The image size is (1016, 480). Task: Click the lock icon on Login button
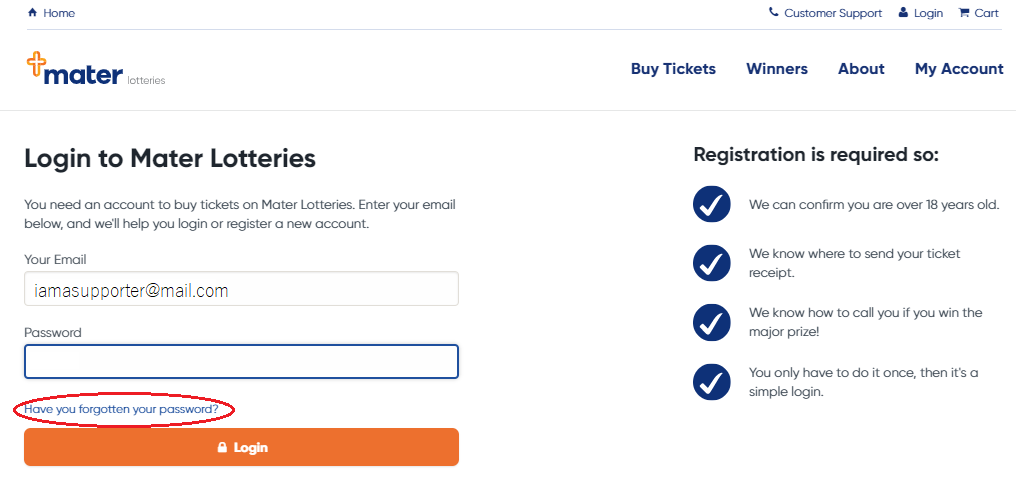222,447
